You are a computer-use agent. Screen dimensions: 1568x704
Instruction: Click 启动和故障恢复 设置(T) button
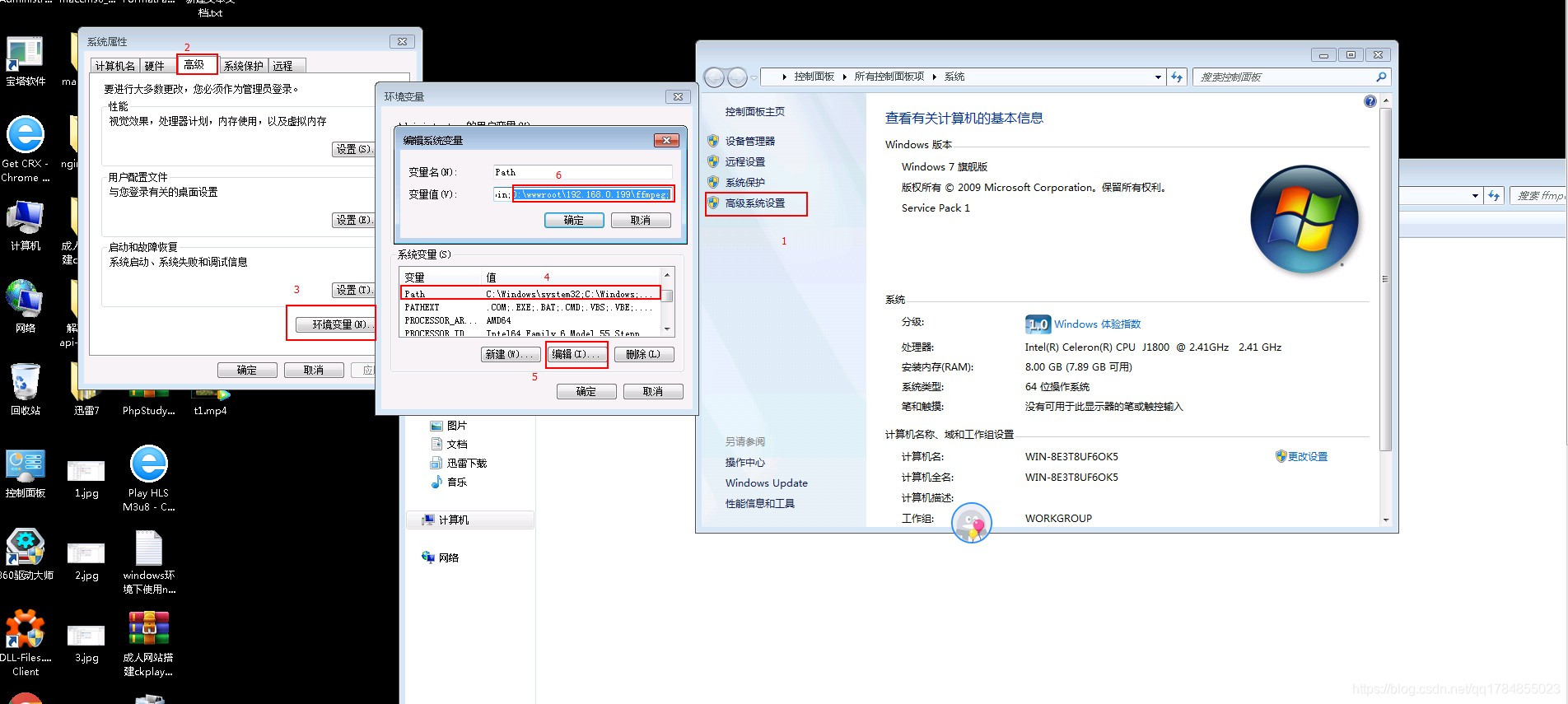tap(352, 290)
